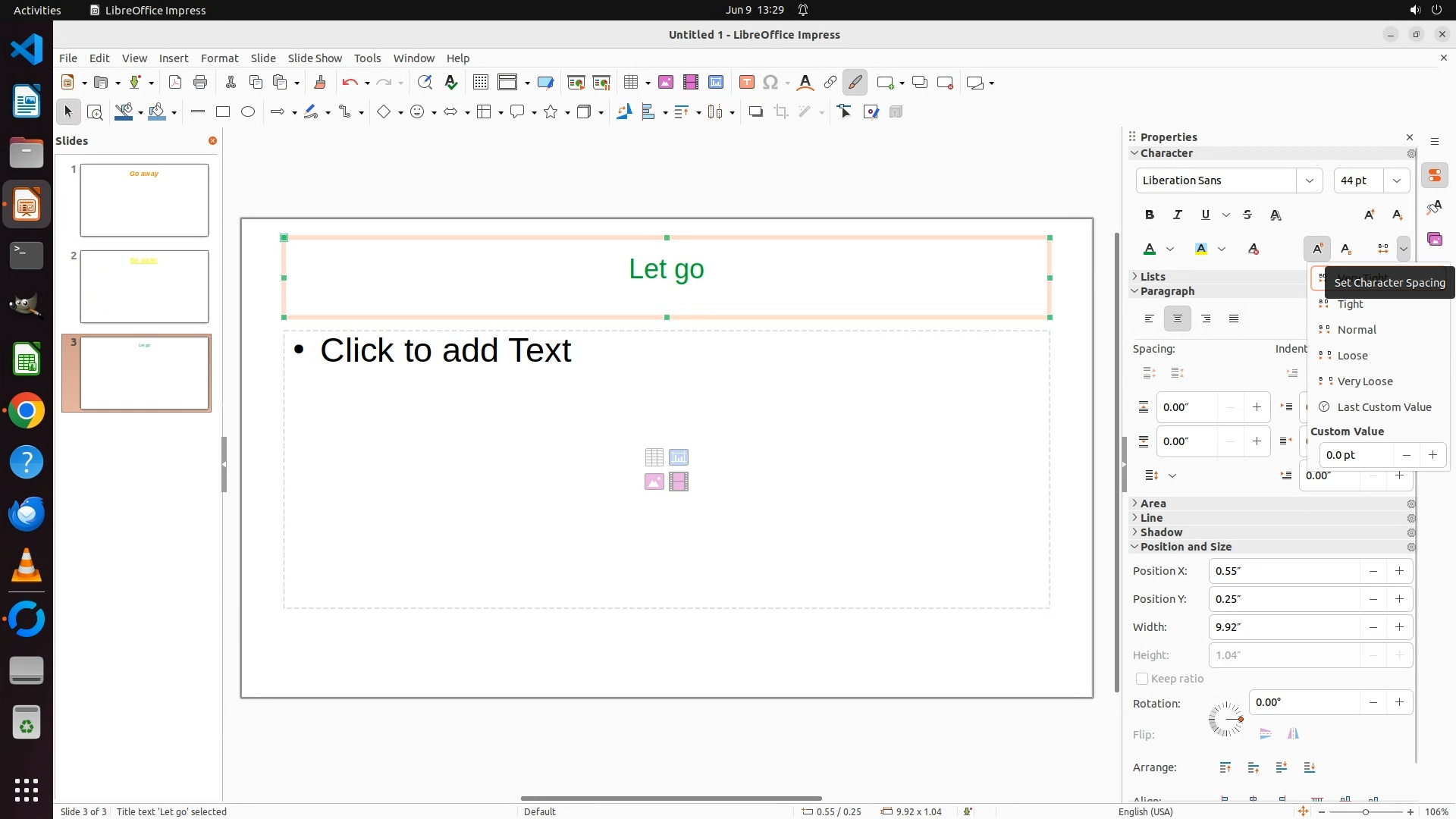1456x819 pixels.
Task: Toggle Italic formatting in sidebar
Action: point(1178,215)
